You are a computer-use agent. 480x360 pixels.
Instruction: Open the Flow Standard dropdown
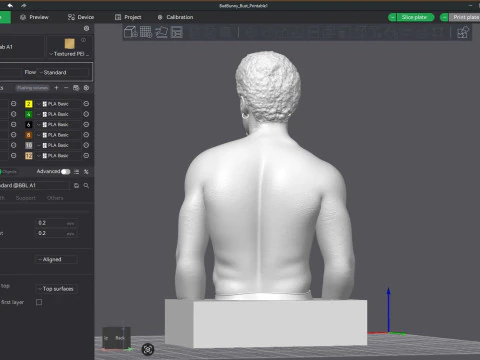click(x=64, y=72)
